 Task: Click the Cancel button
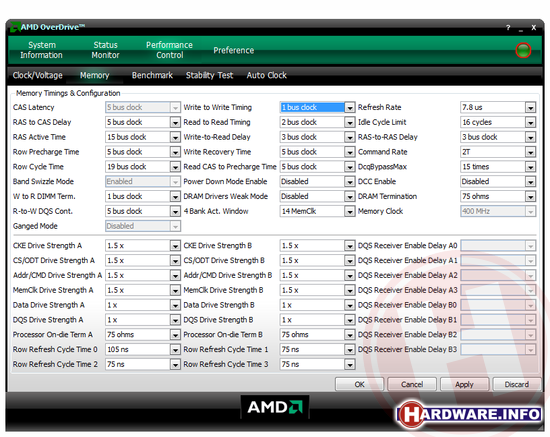point(412,384)
